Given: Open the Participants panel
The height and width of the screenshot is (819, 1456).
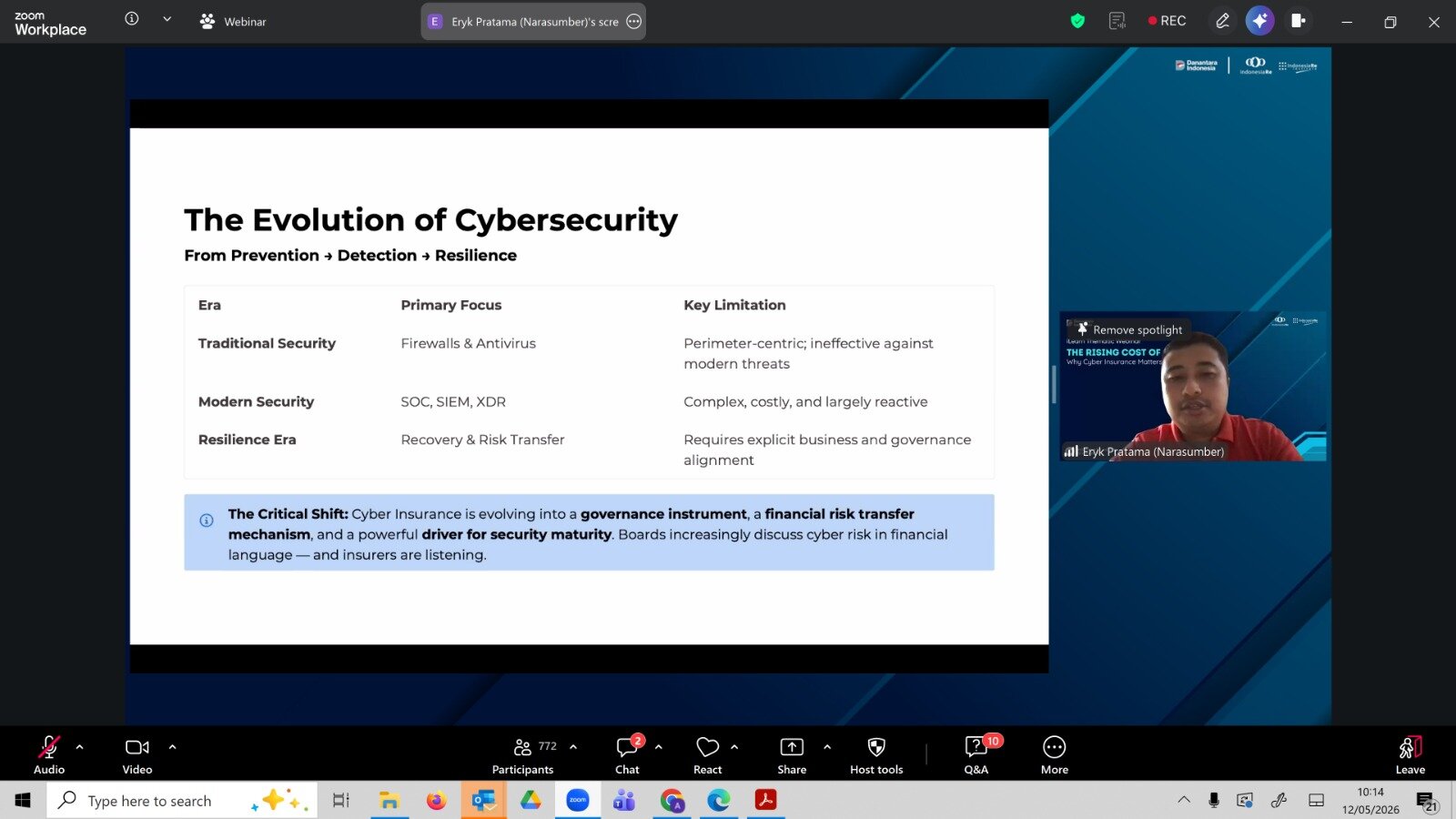Looking at the screenshot, I should (523, 754).
